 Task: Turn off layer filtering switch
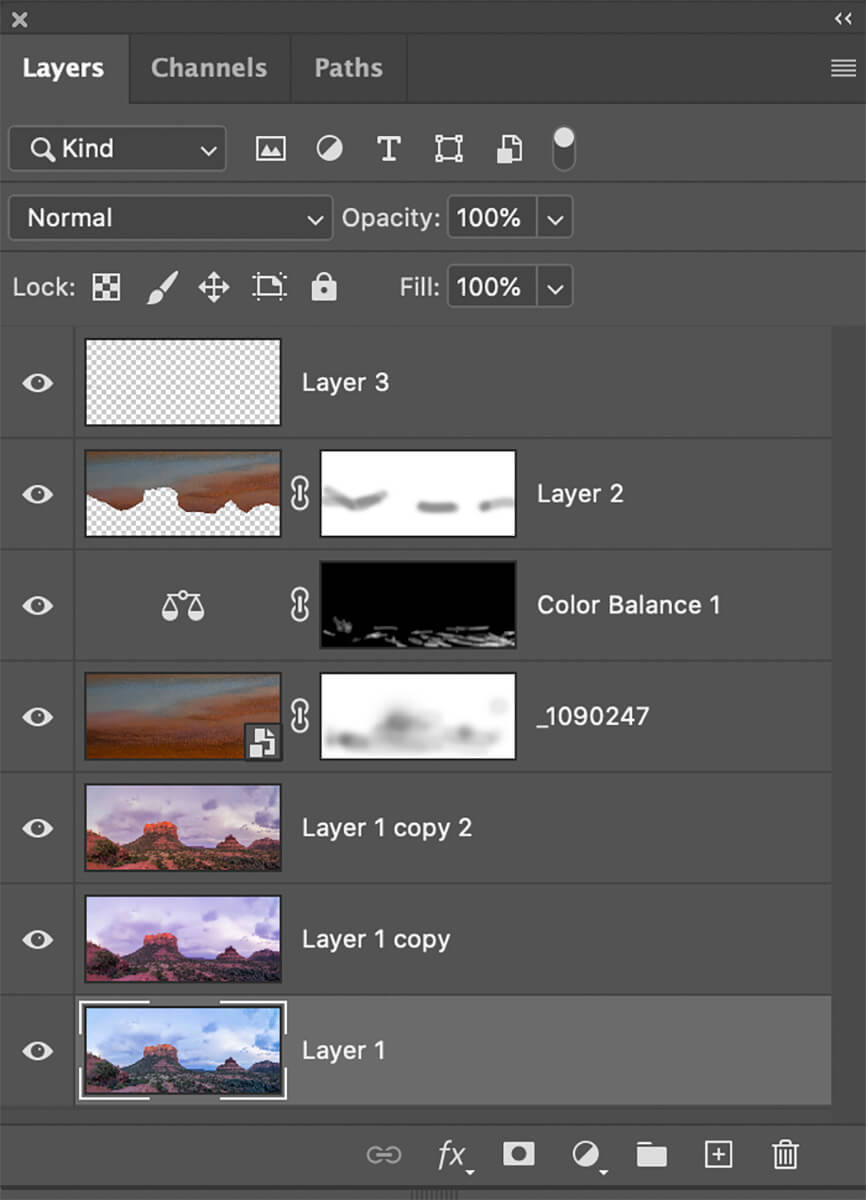coord(564,148)
